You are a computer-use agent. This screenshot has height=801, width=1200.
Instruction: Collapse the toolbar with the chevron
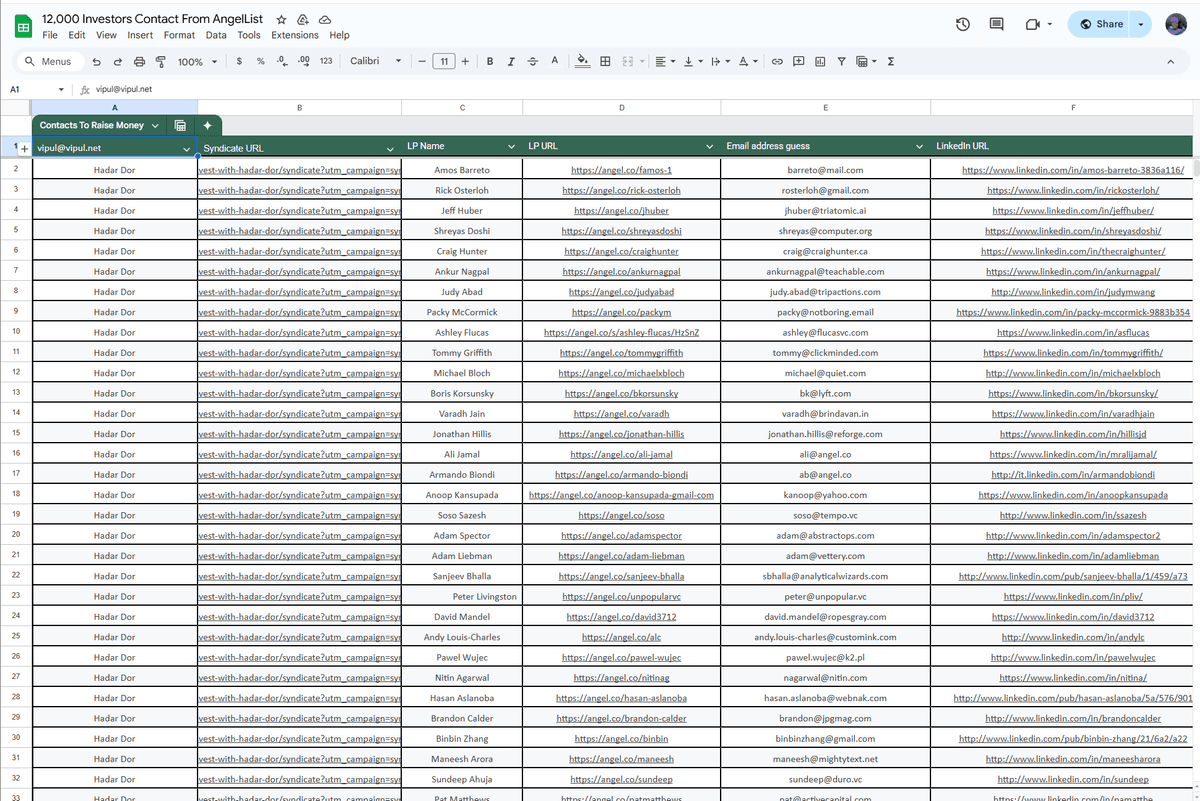pos(1171,61)
